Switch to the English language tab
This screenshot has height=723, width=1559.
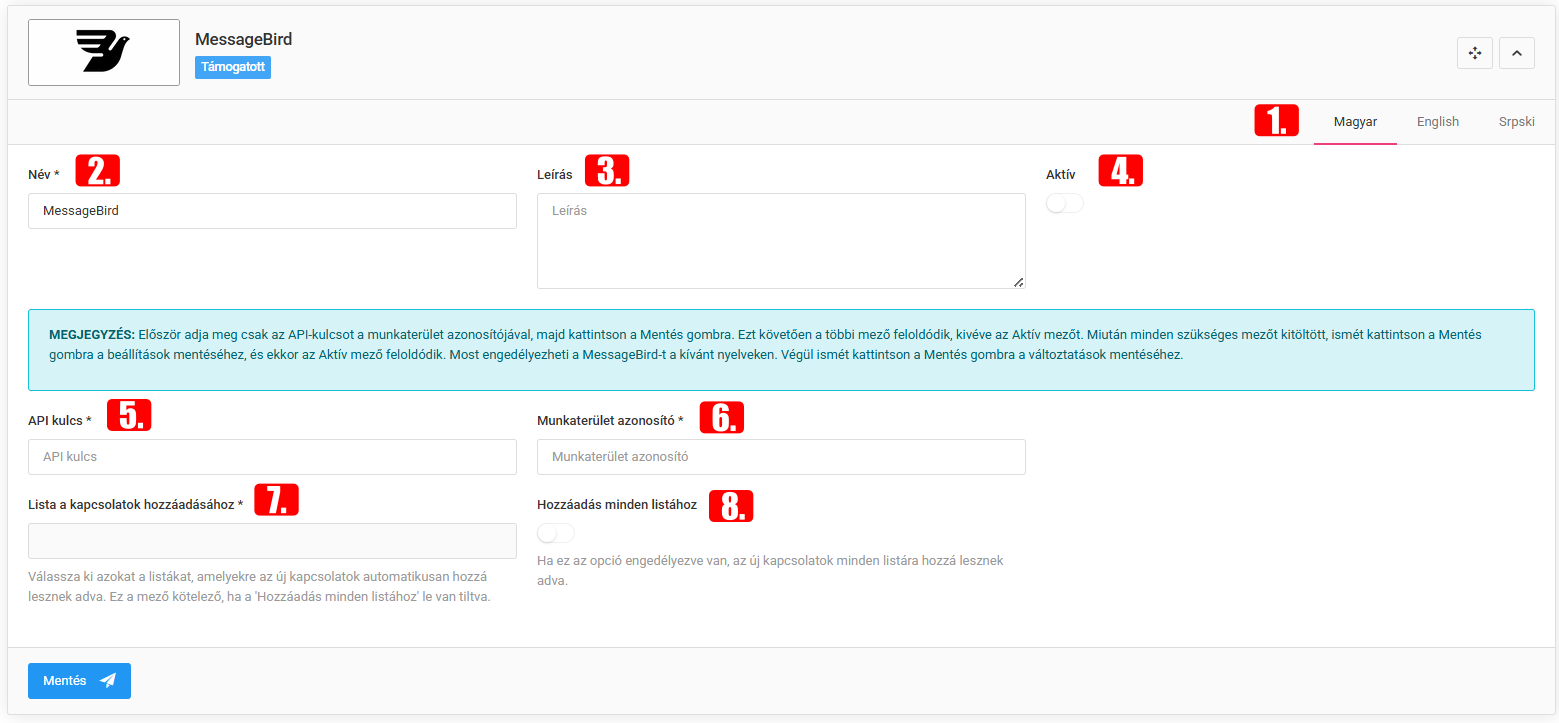tap(1437, 122)
